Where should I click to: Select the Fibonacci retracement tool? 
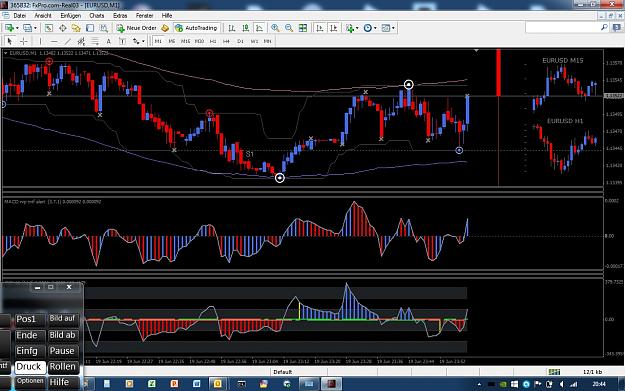point(95,41)
